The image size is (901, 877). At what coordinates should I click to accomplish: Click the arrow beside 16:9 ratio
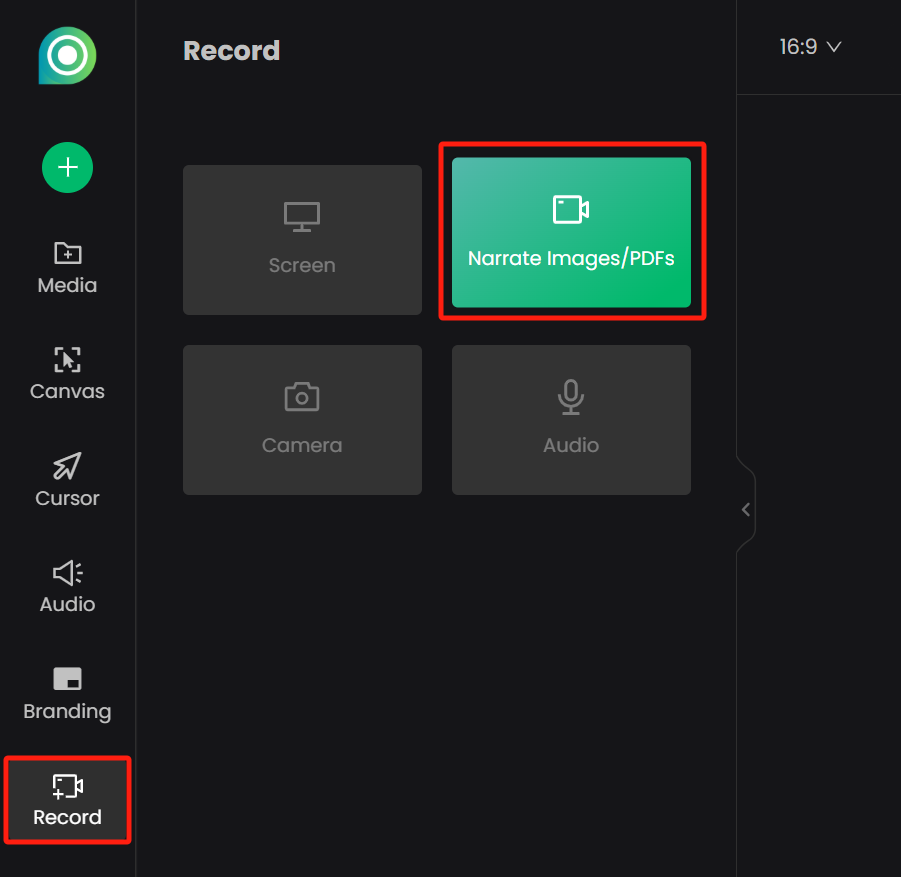coord(834,47)
